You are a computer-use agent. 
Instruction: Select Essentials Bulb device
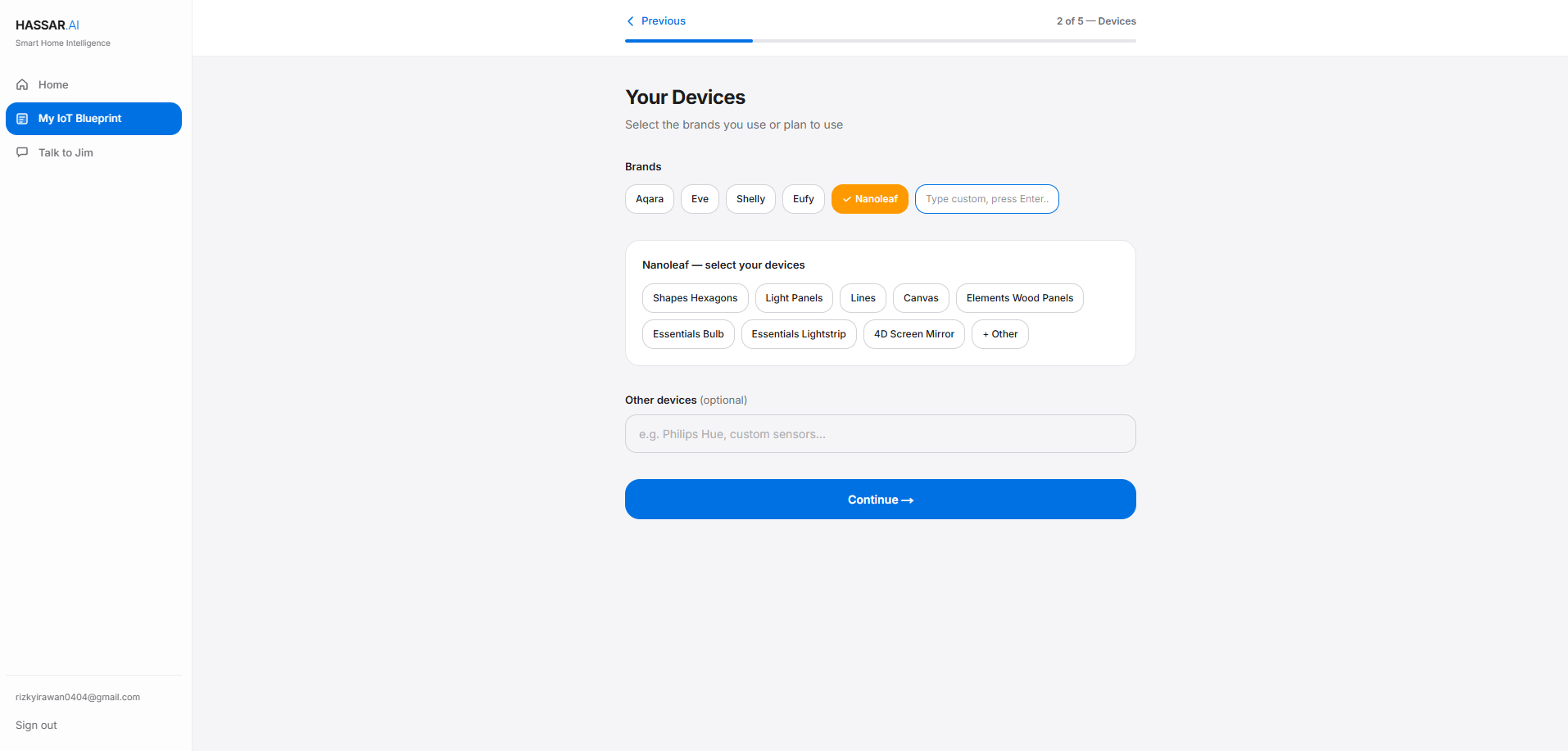tap(688, 334)
